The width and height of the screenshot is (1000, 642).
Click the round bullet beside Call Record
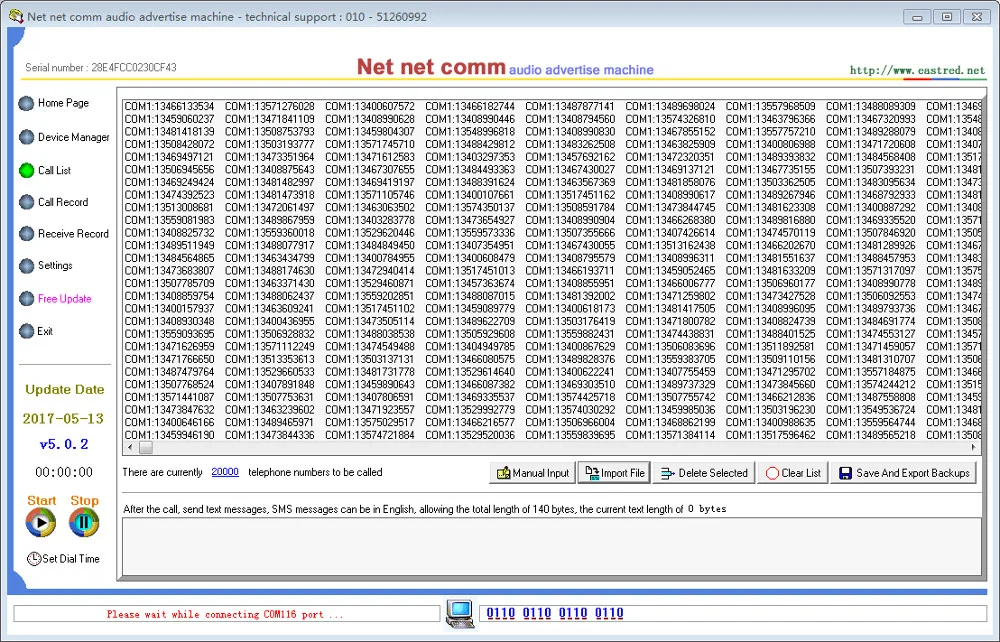26,202
